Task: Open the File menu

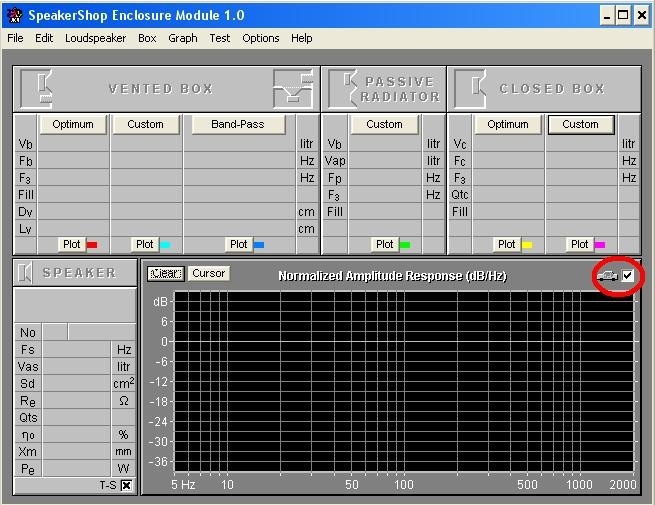Action: (x=15, y=38)
